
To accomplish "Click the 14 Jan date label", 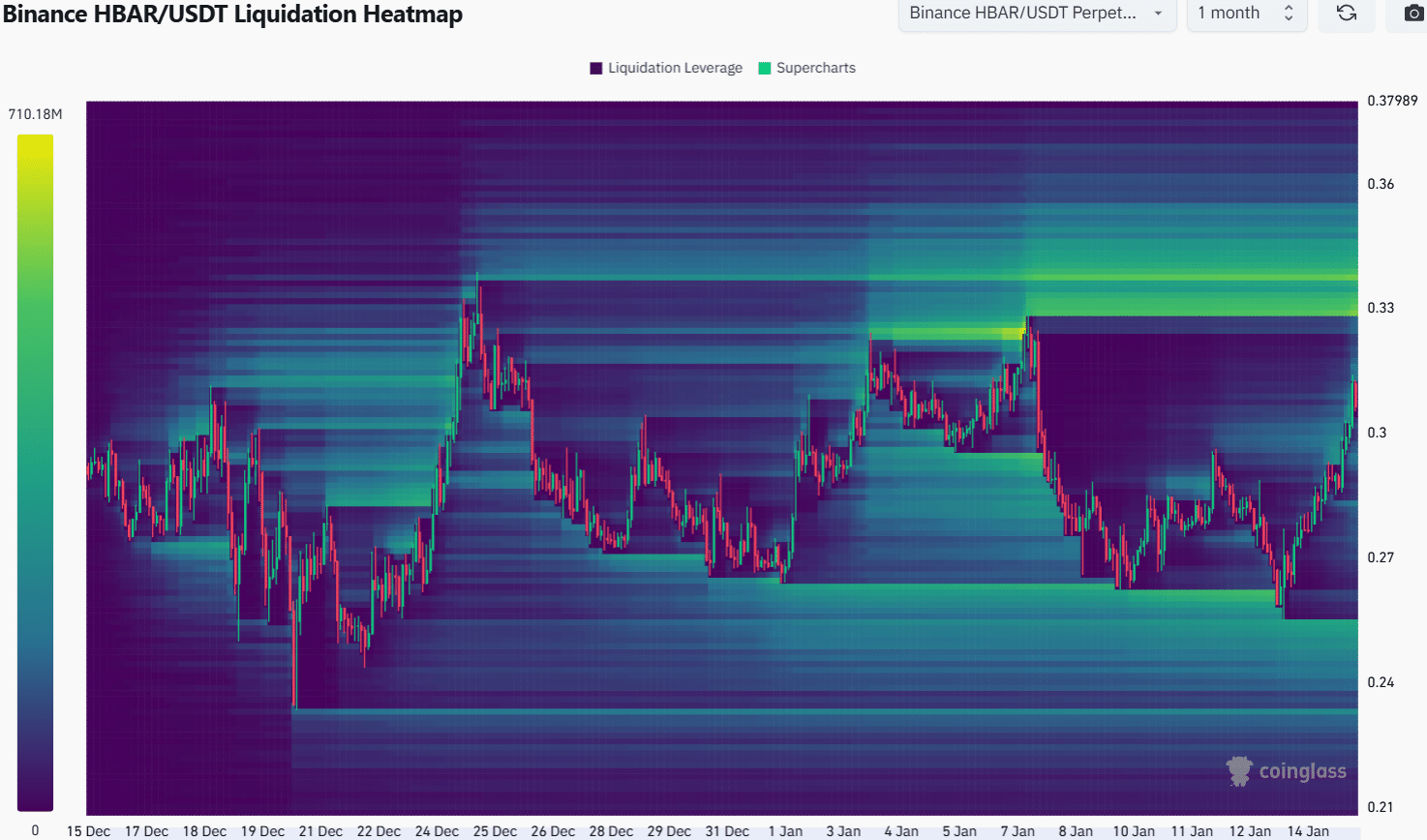I will pyautogui.click(x=1308, y=831).
